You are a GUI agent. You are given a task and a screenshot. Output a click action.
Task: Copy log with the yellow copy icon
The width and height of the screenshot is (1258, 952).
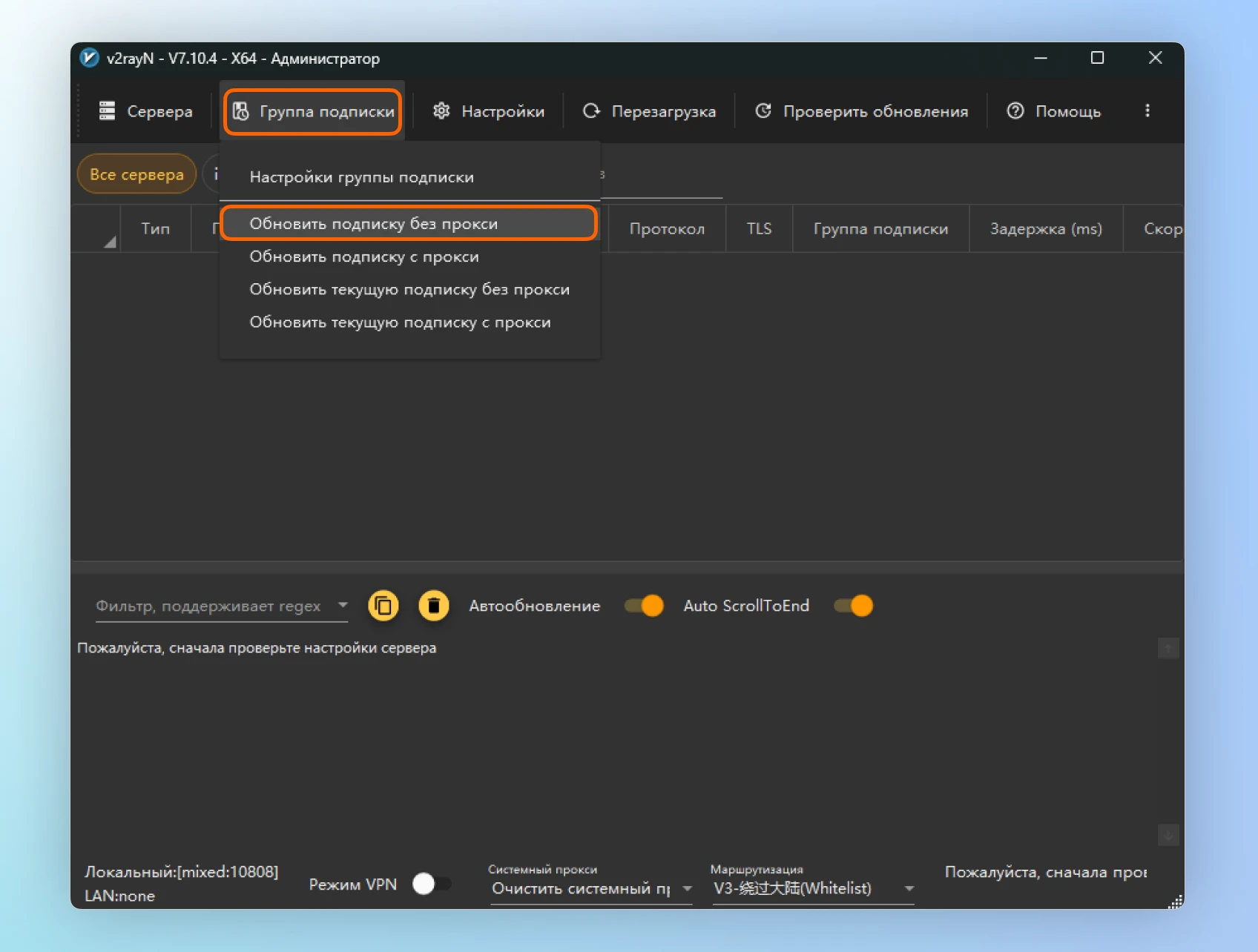[383, 606]
